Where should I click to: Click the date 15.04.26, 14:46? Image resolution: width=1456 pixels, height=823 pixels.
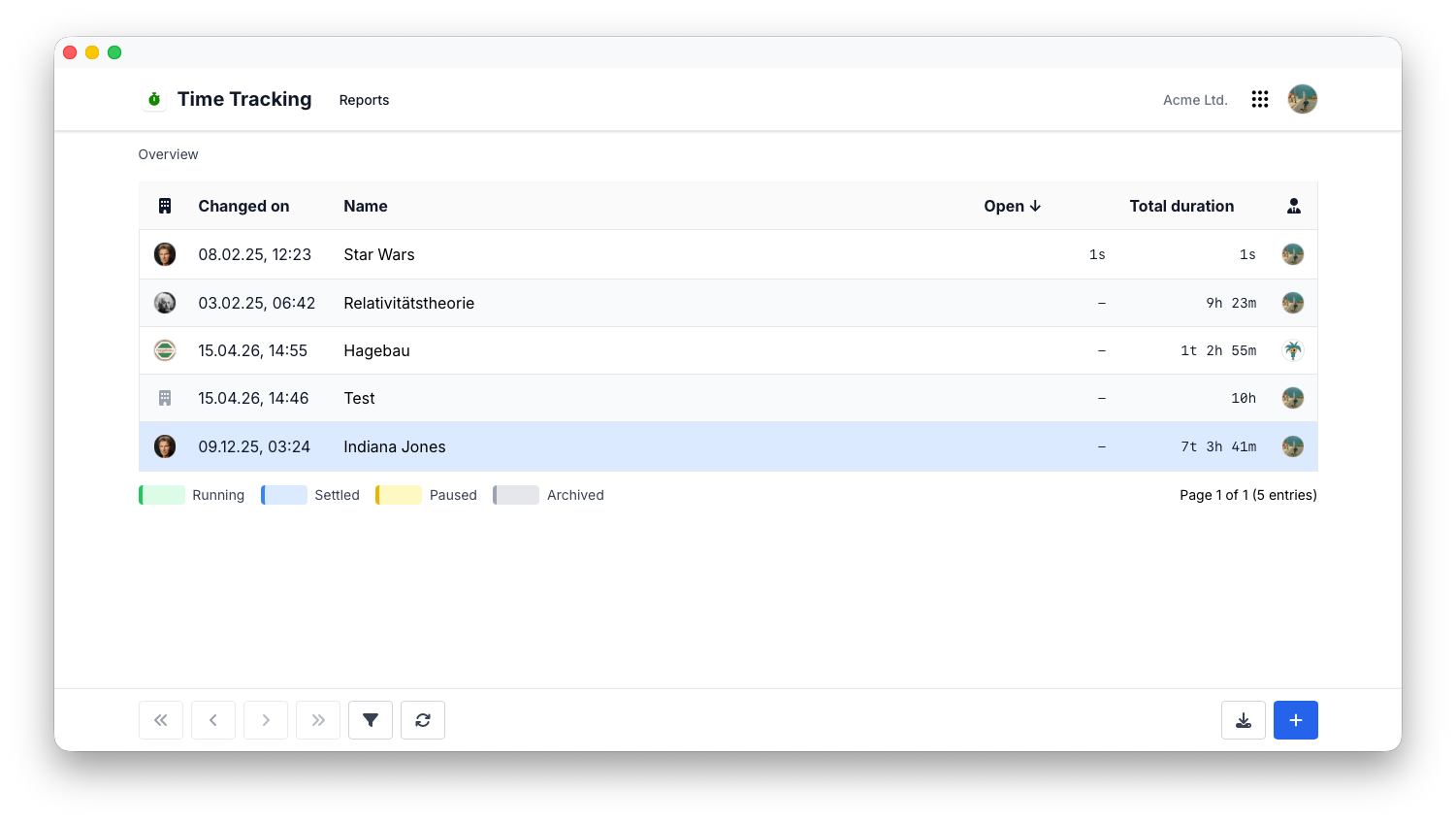click(x=253, y=398)
